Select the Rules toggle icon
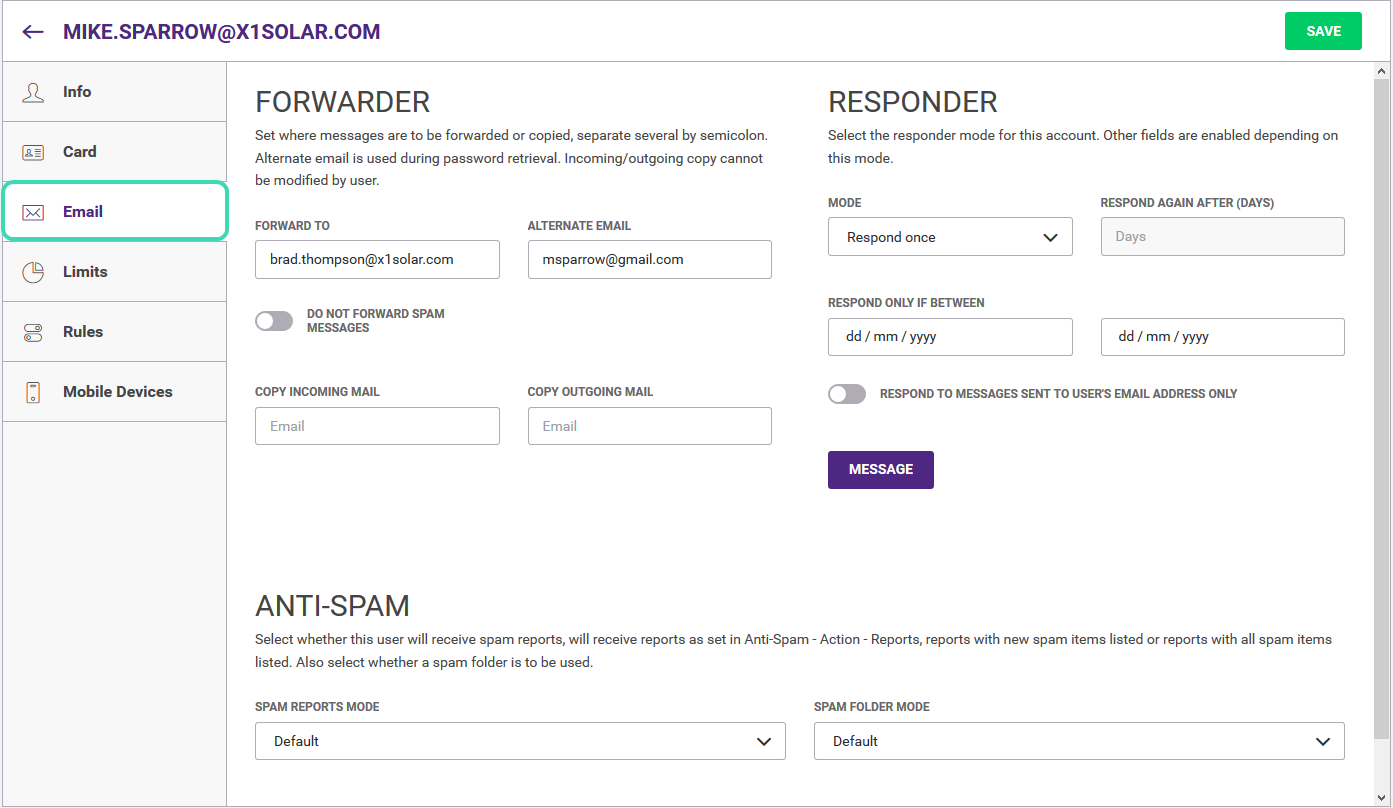Screen dimensions: 1393x808 point(33,332)
